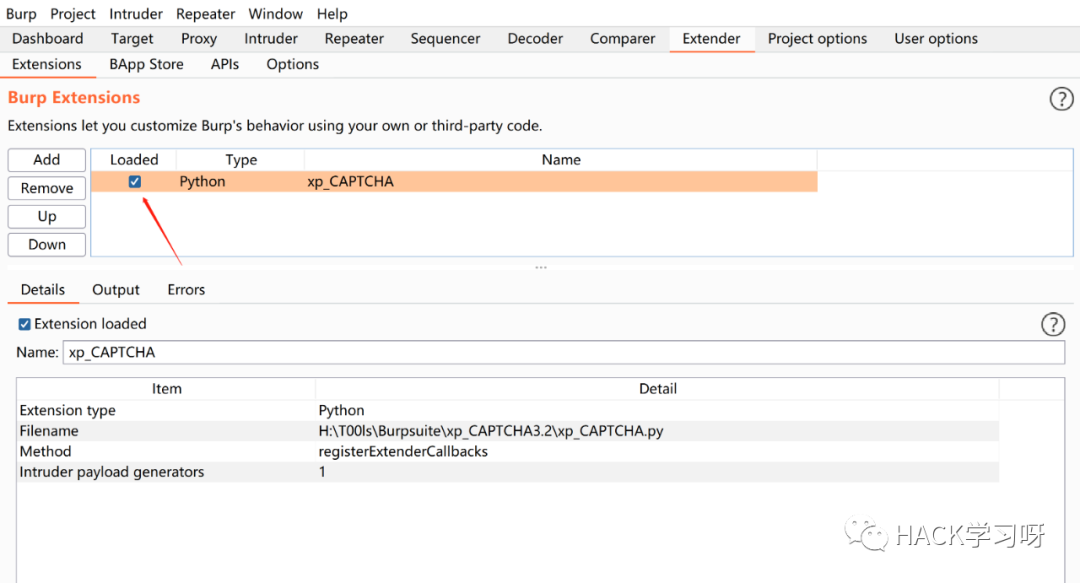Switch to the Intruder tool tab
1080x583 pixels.
tap(271, 39)
